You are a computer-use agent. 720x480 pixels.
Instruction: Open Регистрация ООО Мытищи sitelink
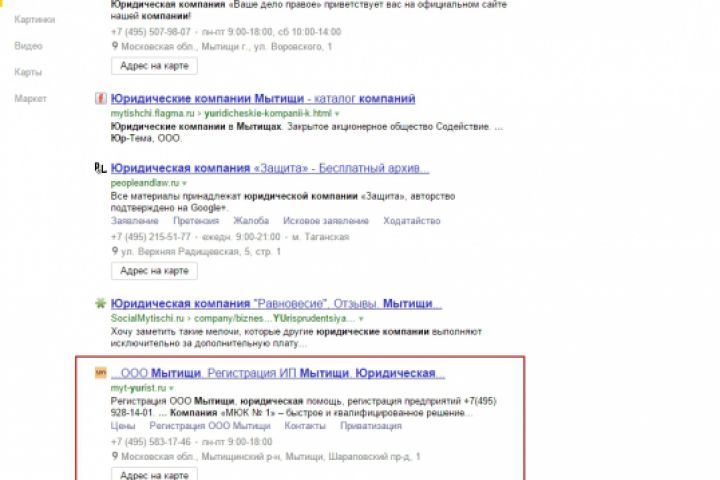(x=210, y=426)
